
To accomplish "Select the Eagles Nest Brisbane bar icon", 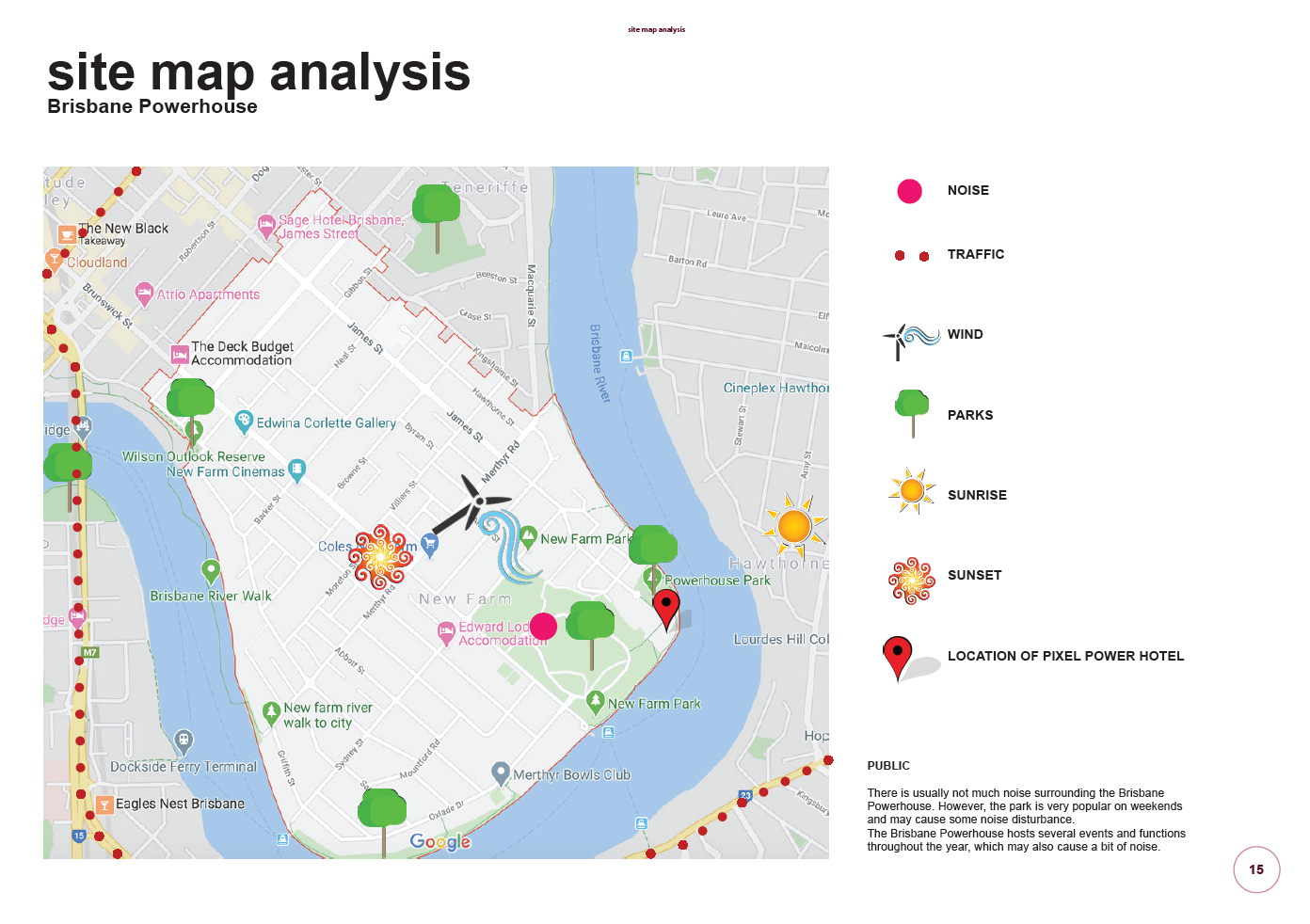I will click(x=104, y=805).
